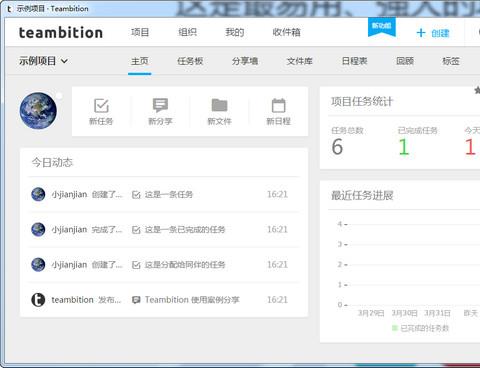480x368 pixels.
Task: Click the avatar in the 这是一条任务 row
Action: pos(38,194)
